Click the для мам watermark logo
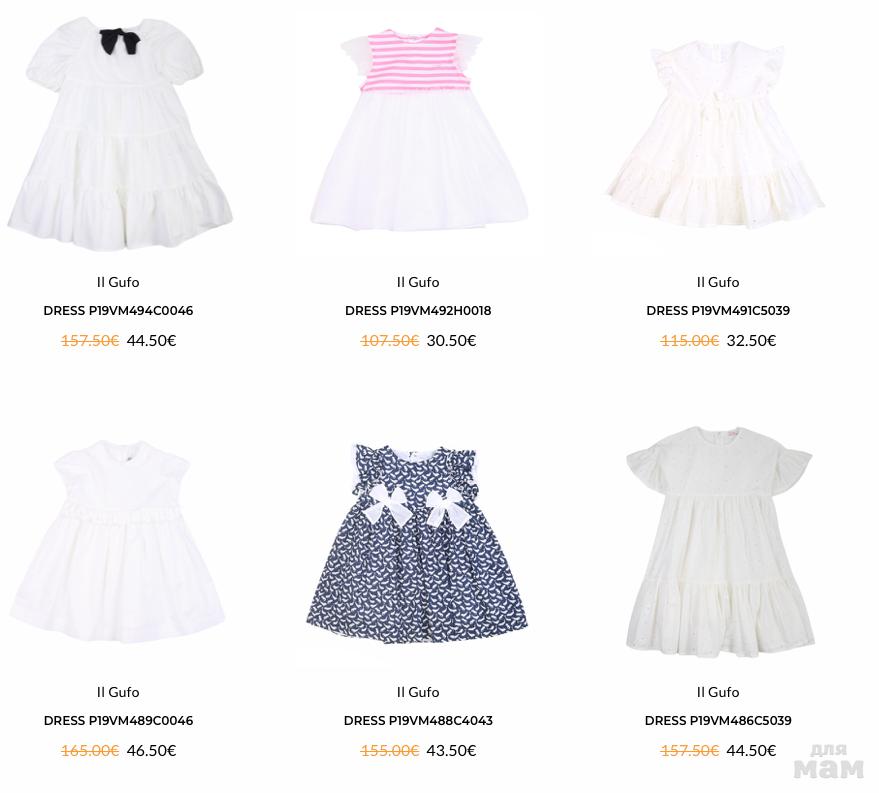This screenshot has height=793, width=879. point(829,762)
